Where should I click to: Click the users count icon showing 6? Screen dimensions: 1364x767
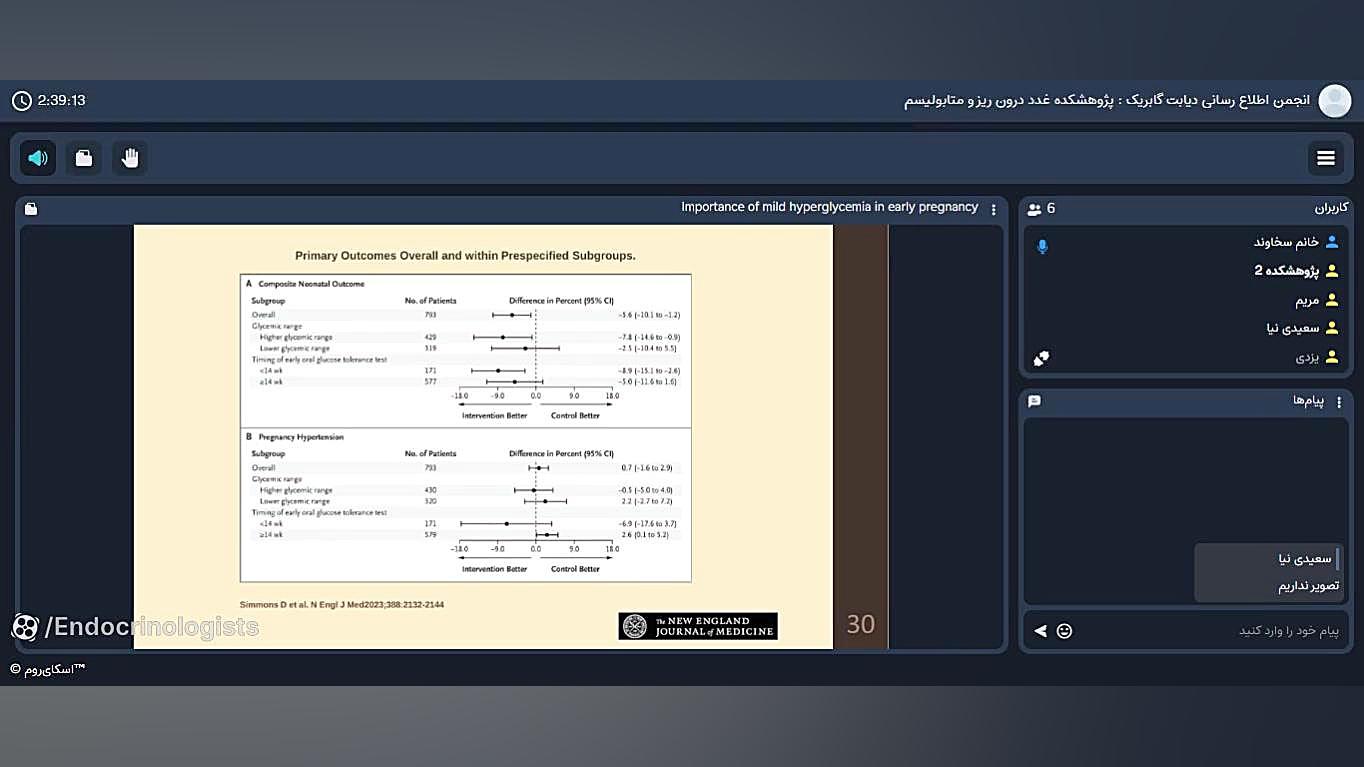1034,209
